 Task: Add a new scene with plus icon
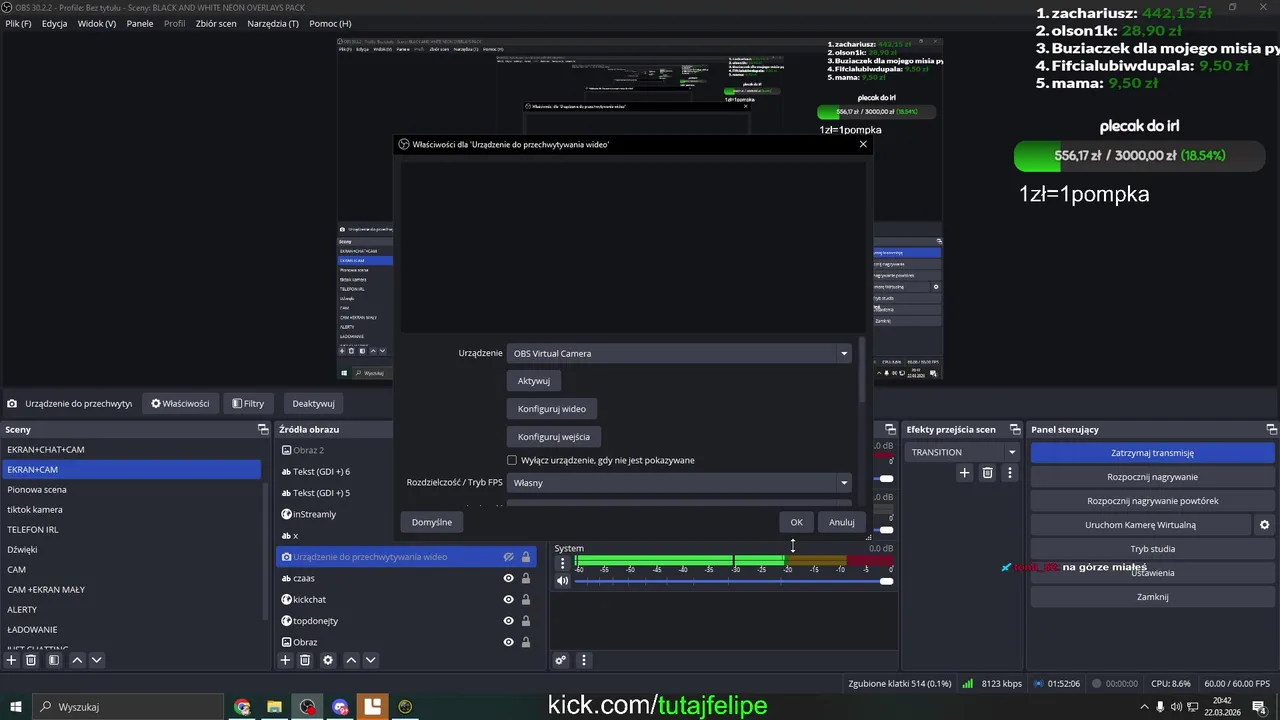click(x=11, y=660)
